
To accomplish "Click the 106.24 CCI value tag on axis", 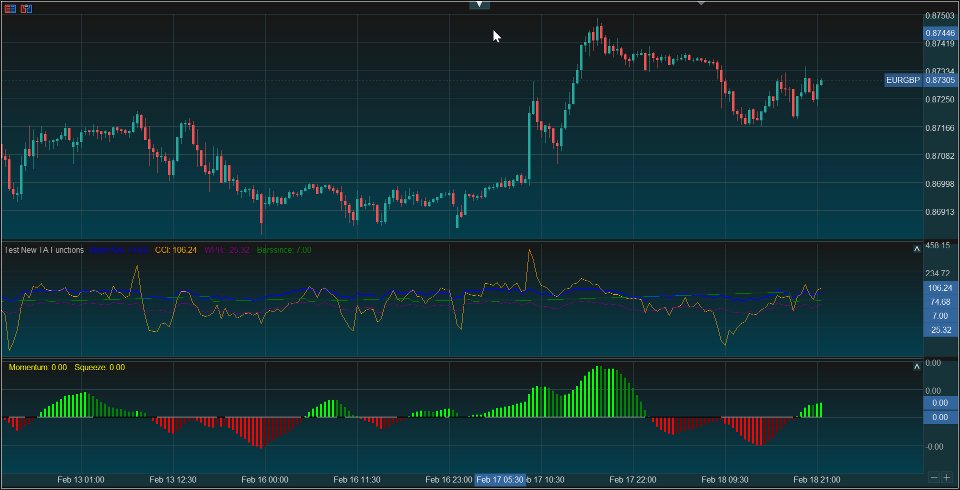I will pyautogui.click(x=940, y=288).
